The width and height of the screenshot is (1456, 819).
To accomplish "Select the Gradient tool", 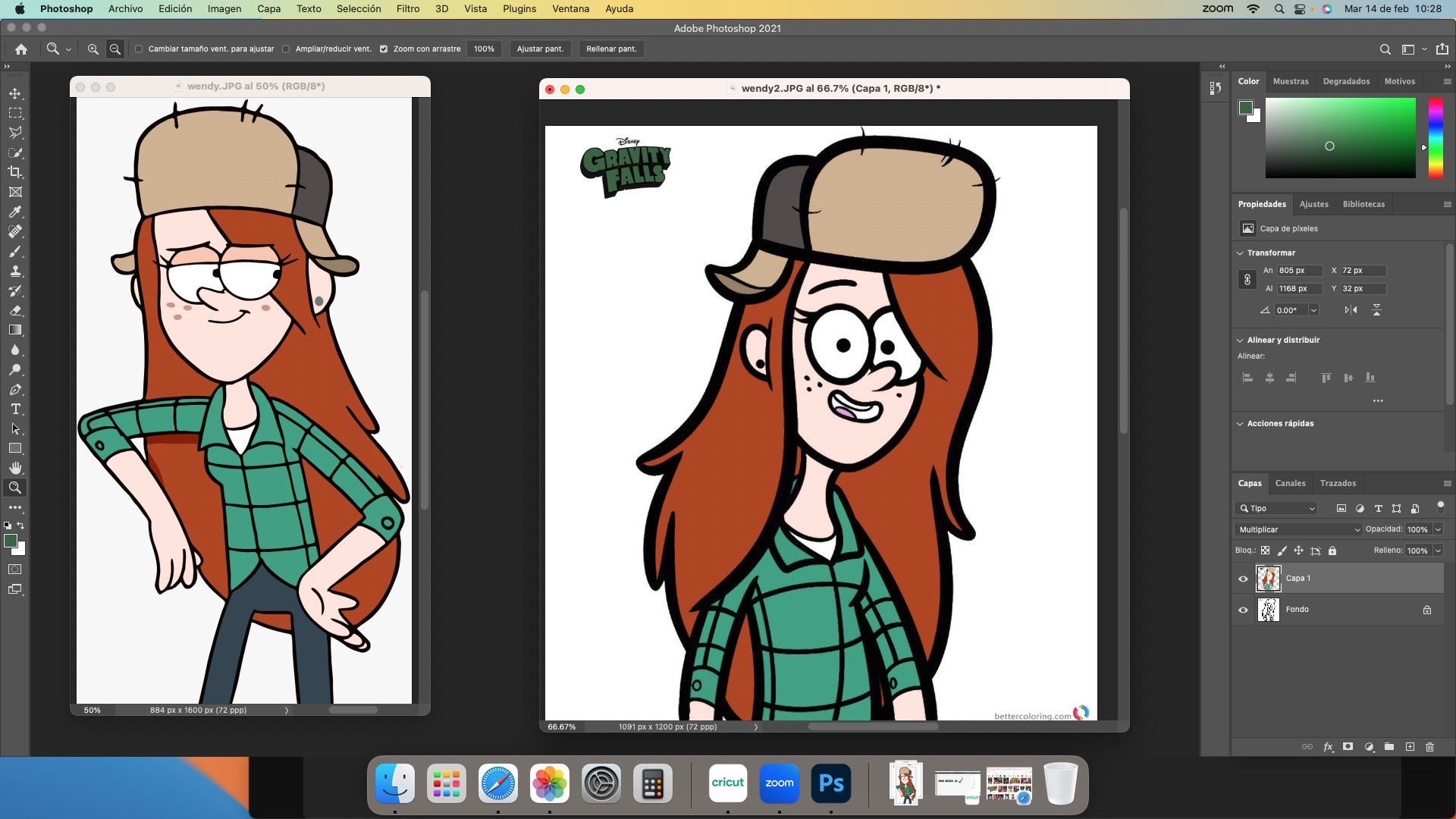I will (15, 330).
